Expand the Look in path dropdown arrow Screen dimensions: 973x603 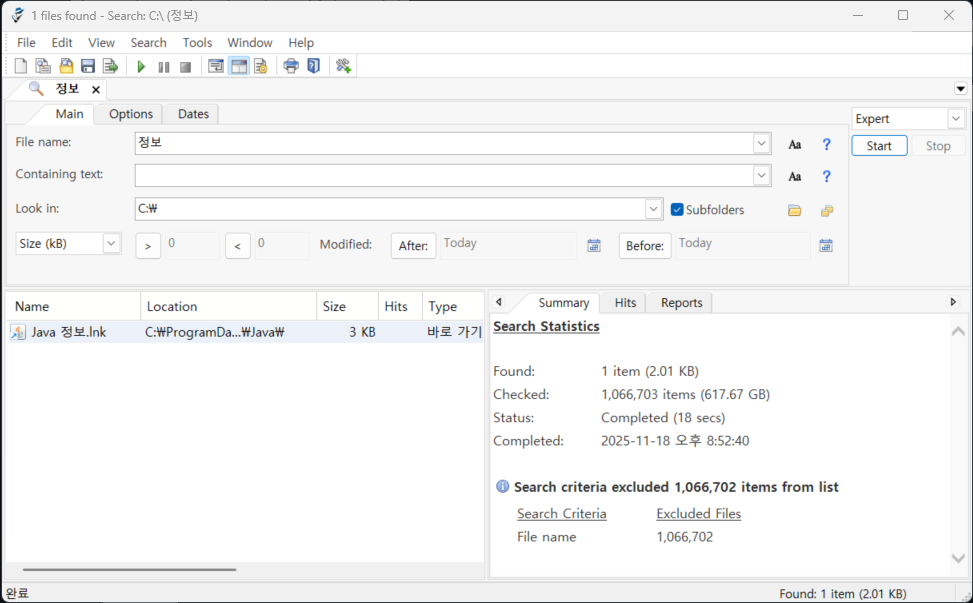[653, 210]
